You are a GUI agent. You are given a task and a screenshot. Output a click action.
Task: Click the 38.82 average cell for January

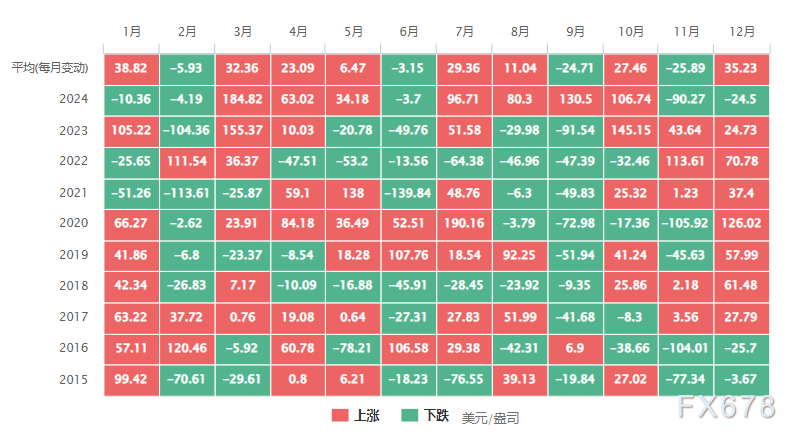point(132,68)
